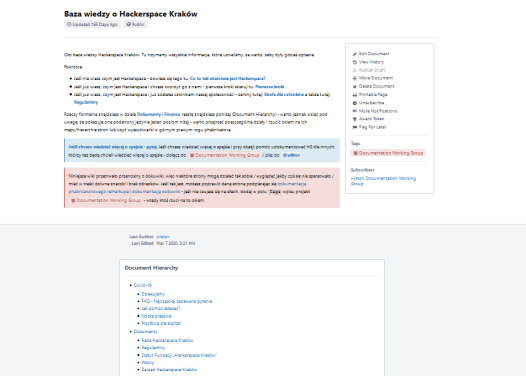
Task: Click the Mute Notifications speaker icon
Action: (x=354, y=111)
